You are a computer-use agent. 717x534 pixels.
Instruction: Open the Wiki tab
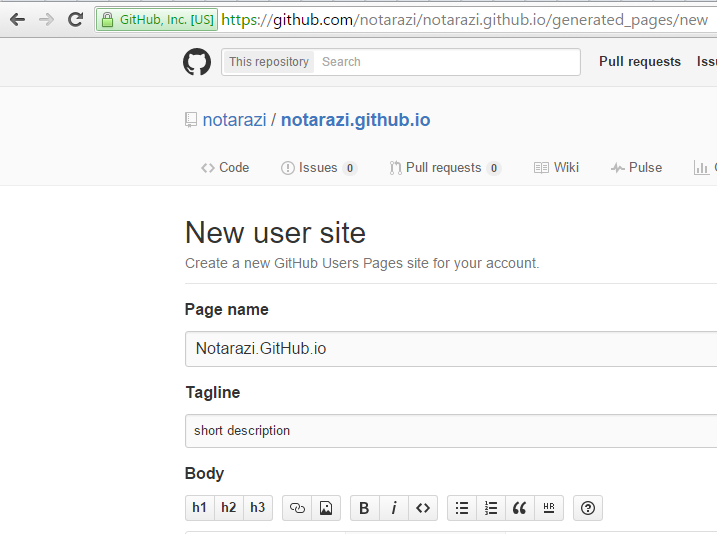pos(556,168)
